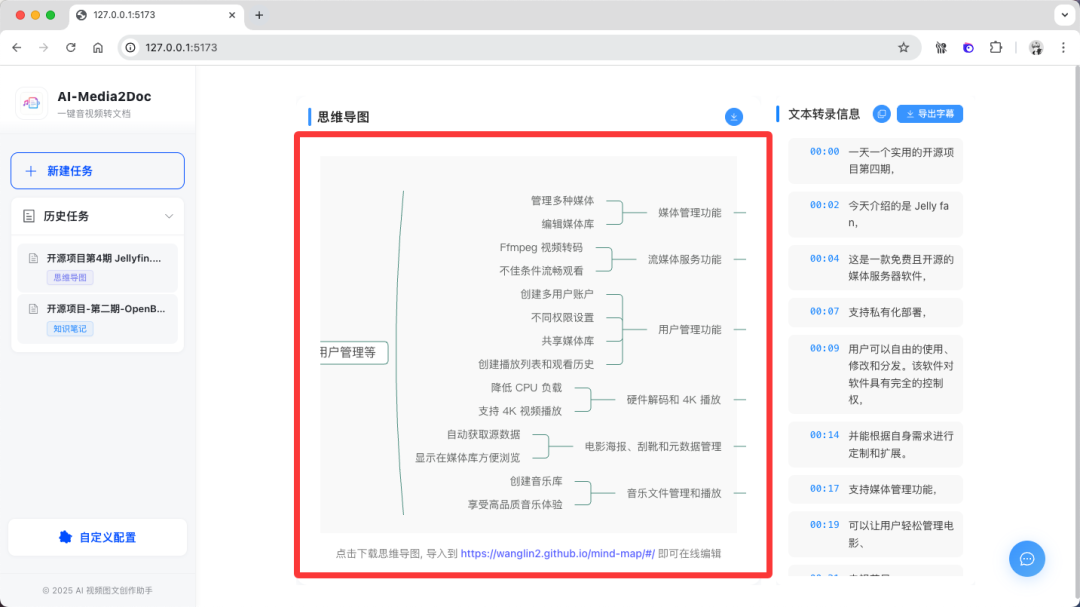Open a new browser tab
Screen dimensions: 1080x607
point(259,15)
